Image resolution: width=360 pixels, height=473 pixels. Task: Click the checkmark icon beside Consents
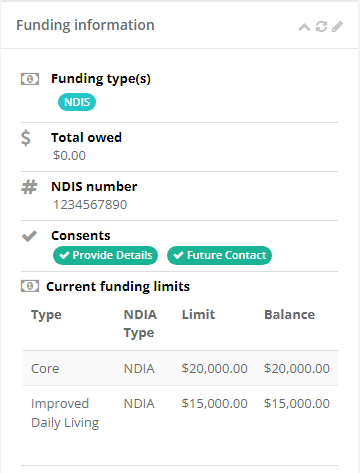29,236
